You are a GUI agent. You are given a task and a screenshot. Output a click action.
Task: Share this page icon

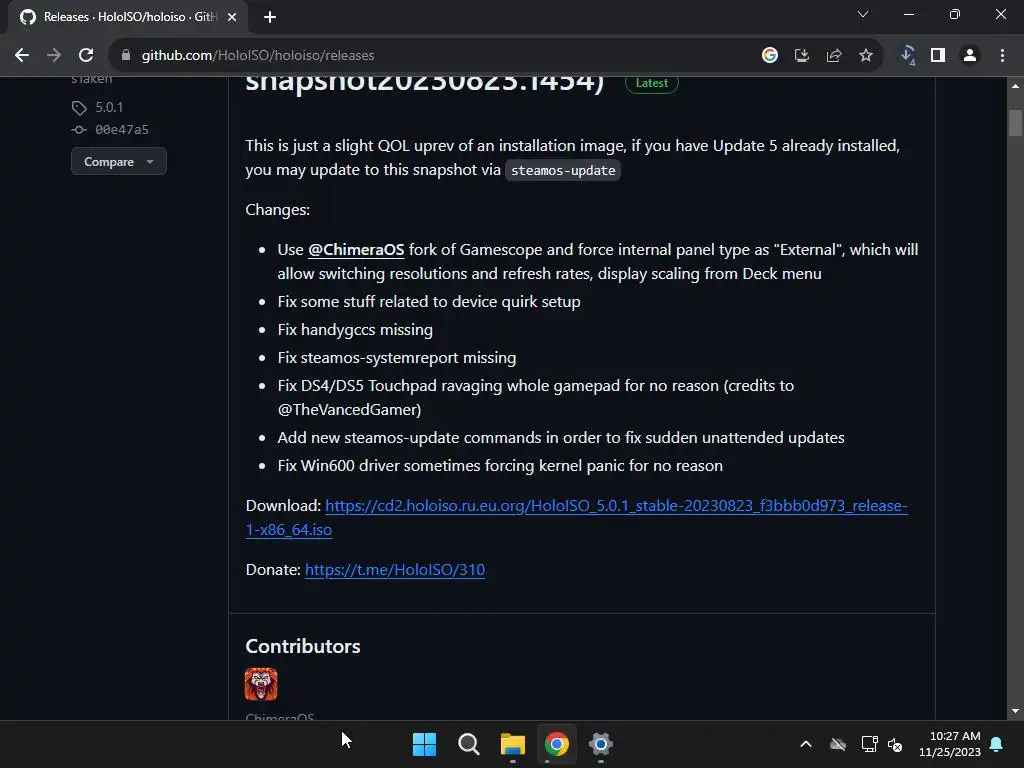coord(834,56)
